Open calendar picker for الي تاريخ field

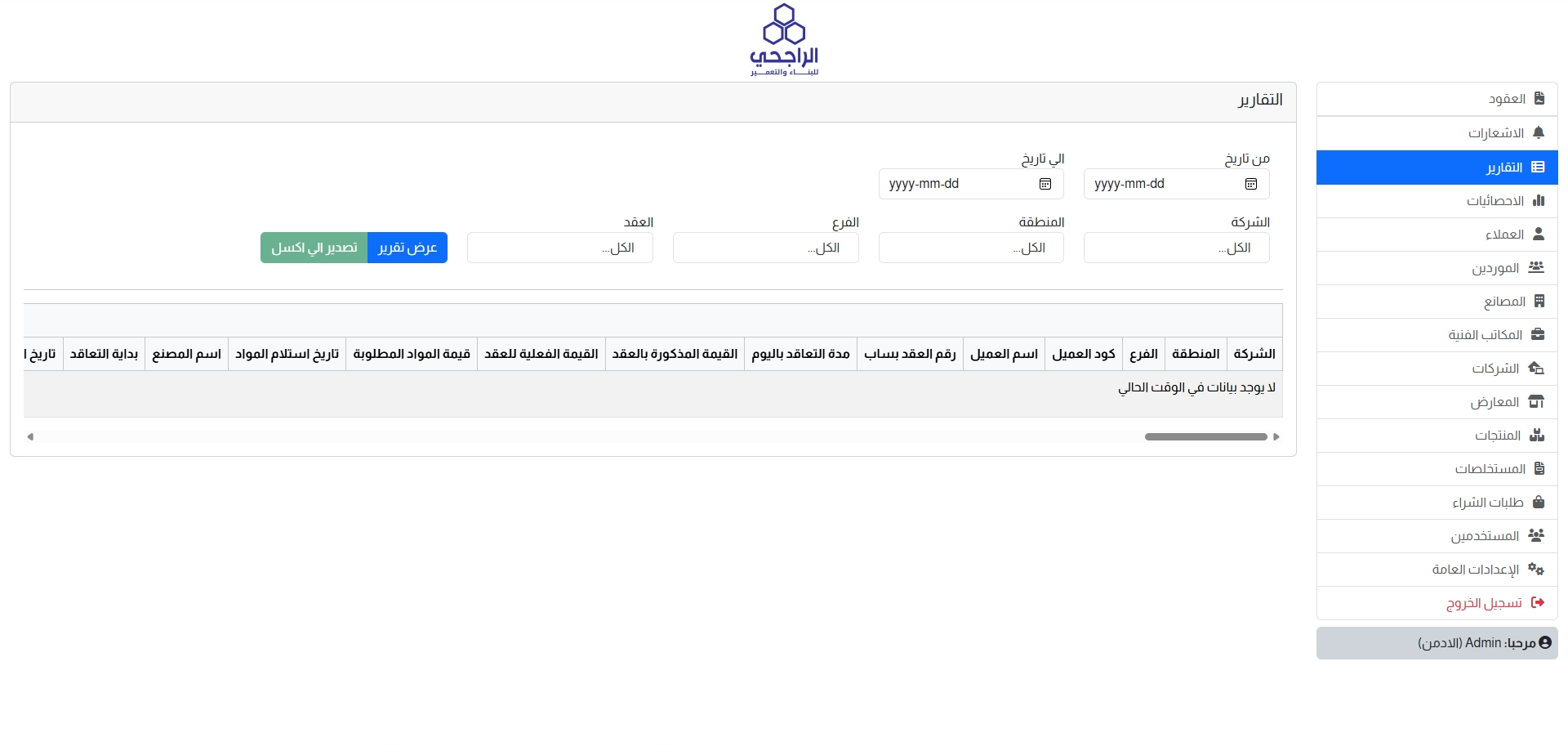pos(1045,184)
